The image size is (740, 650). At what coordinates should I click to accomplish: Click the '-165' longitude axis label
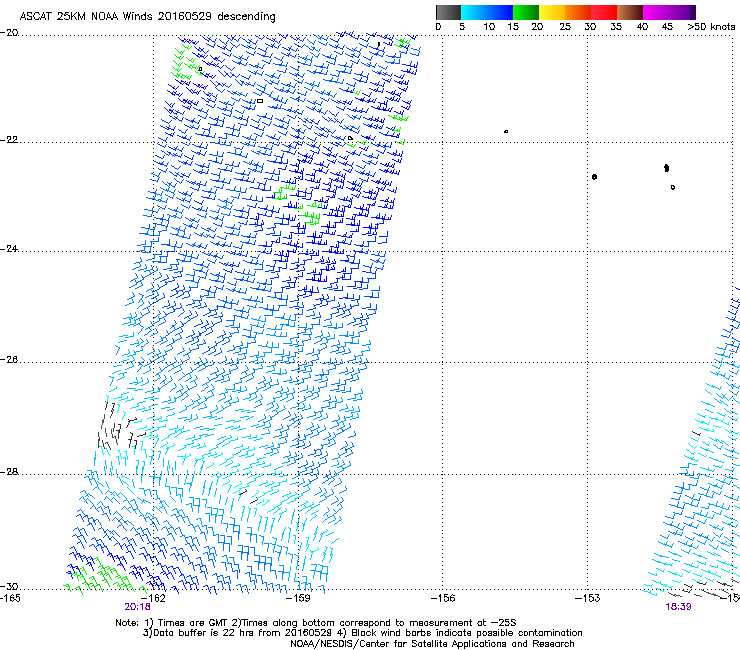pos(10,598)
